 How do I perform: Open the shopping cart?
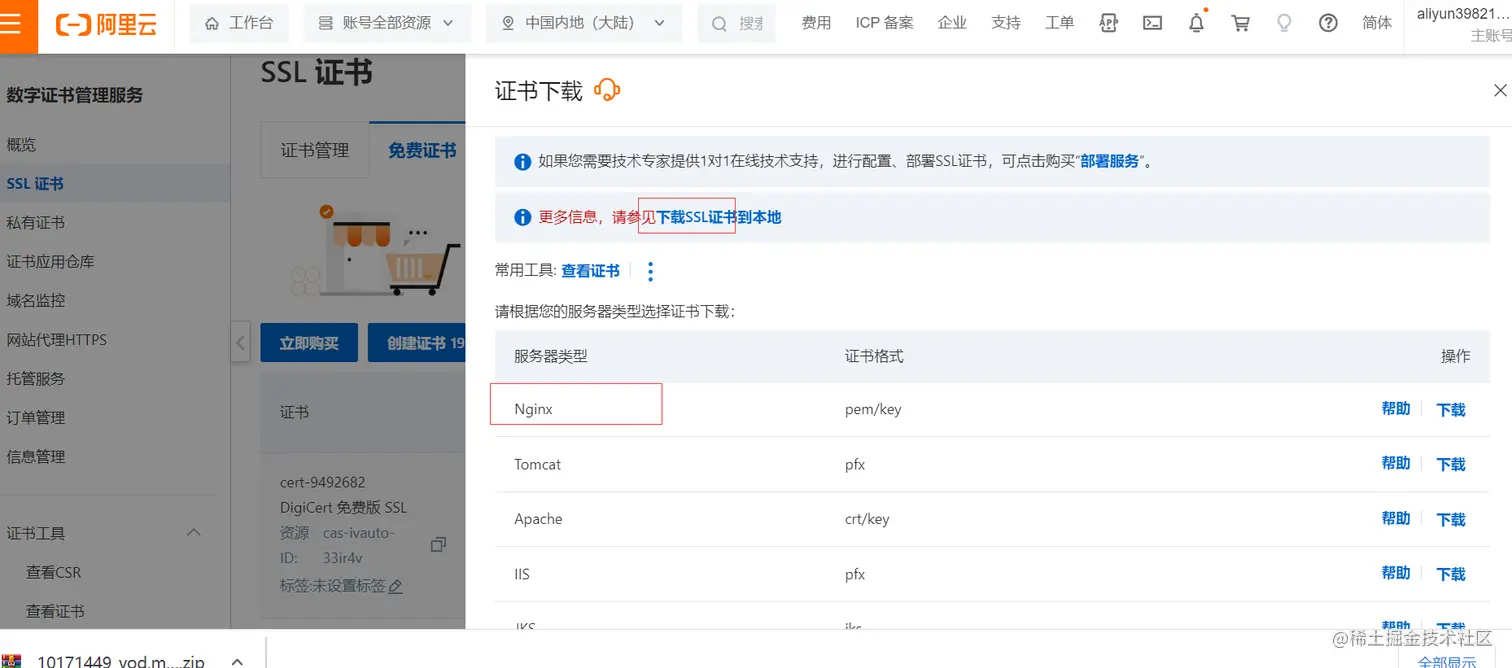click(1241, 23)
